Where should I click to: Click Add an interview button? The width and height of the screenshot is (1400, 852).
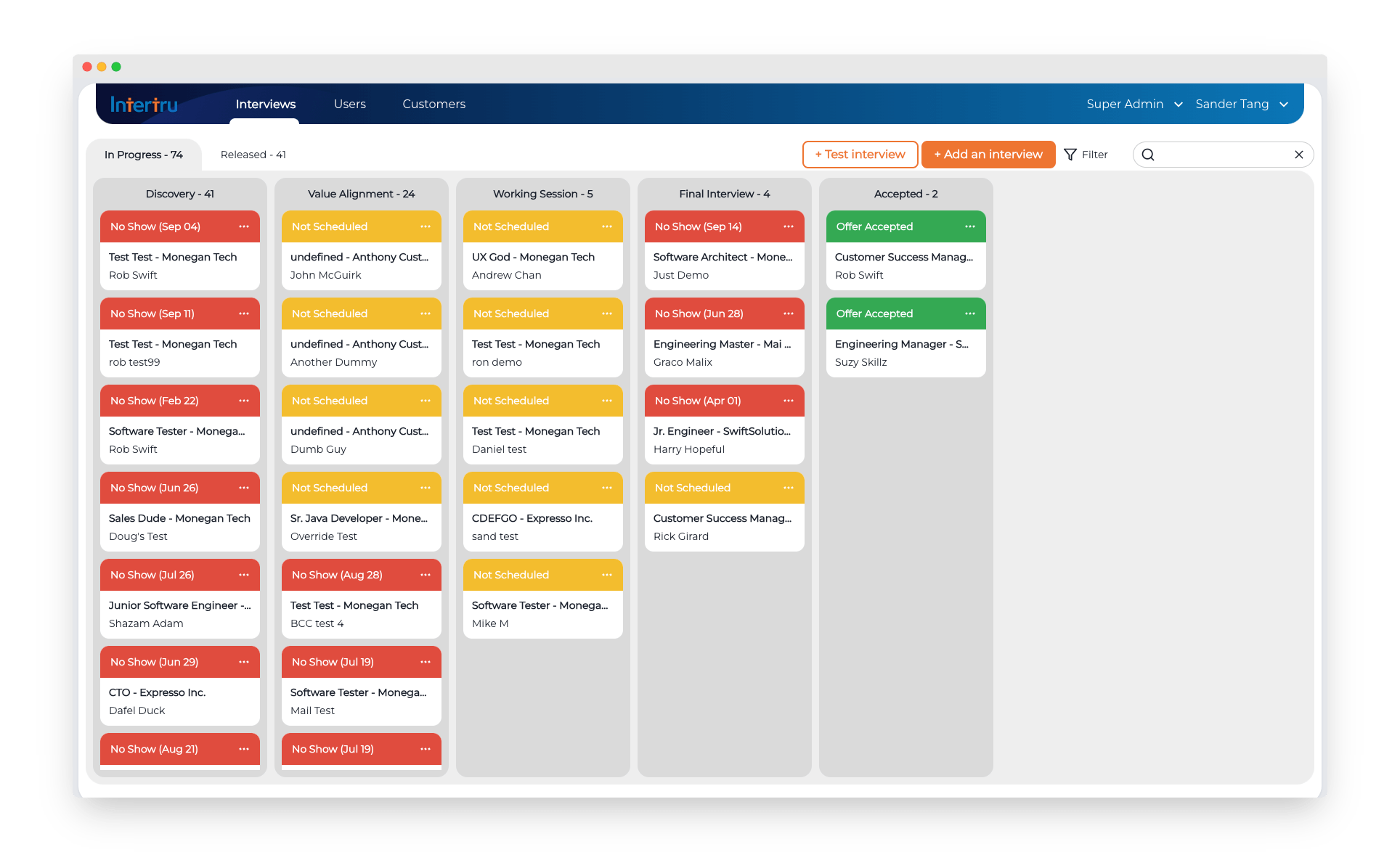click(x=988, y=155)
